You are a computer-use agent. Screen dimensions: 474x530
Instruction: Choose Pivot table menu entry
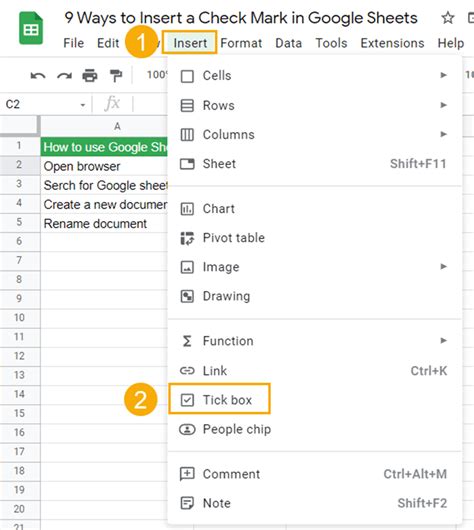pyautogui.click(x=315, y=238)
